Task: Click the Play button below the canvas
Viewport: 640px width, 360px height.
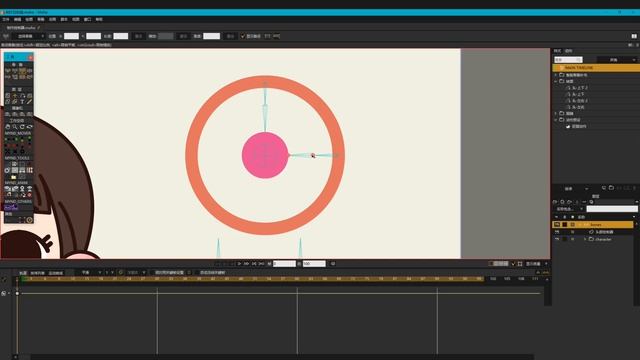Action: (239, 264)
